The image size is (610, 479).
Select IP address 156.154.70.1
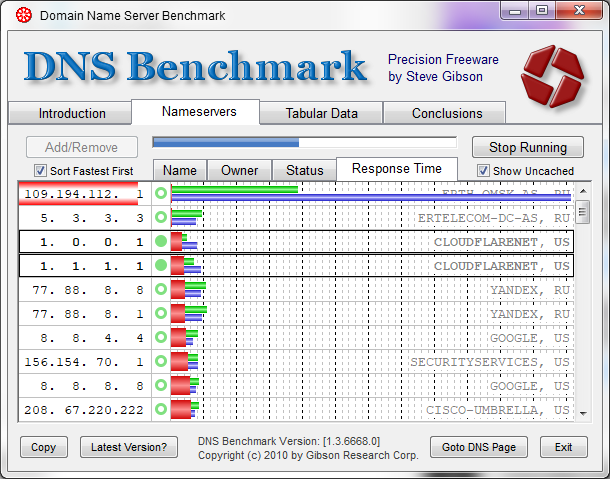(84, 362)
